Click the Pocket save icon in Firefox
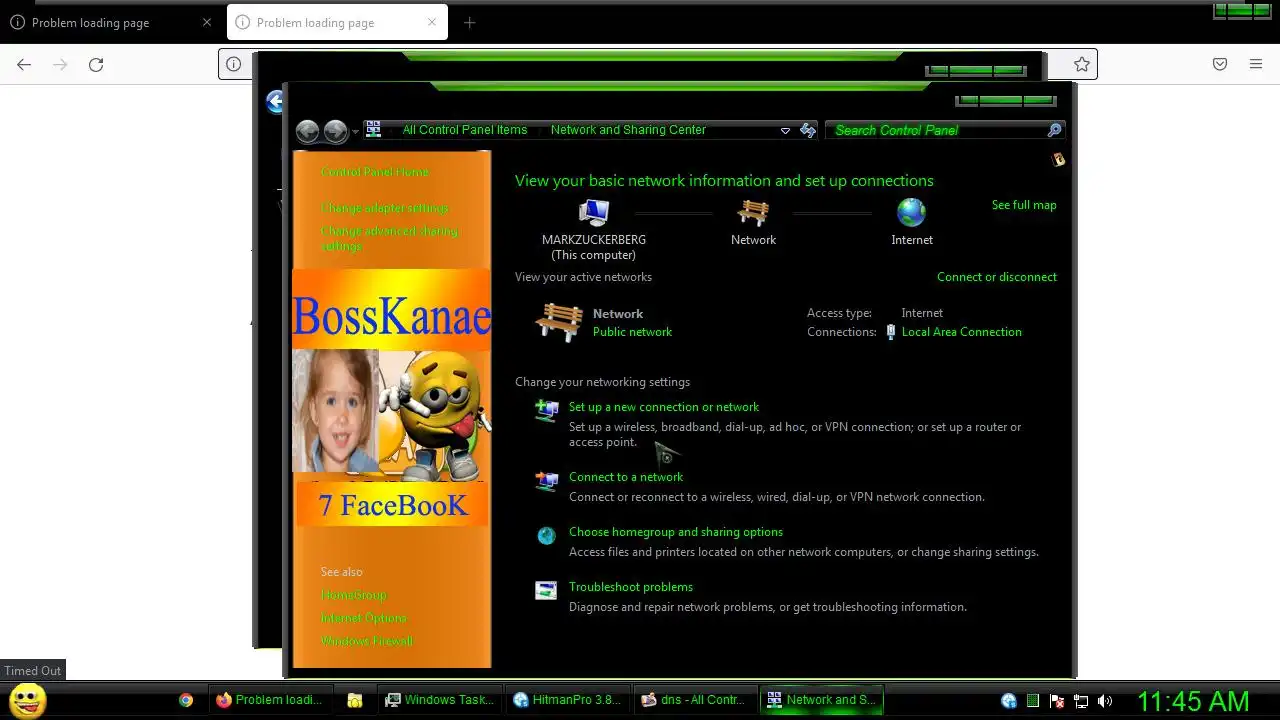 point(1220,64)
